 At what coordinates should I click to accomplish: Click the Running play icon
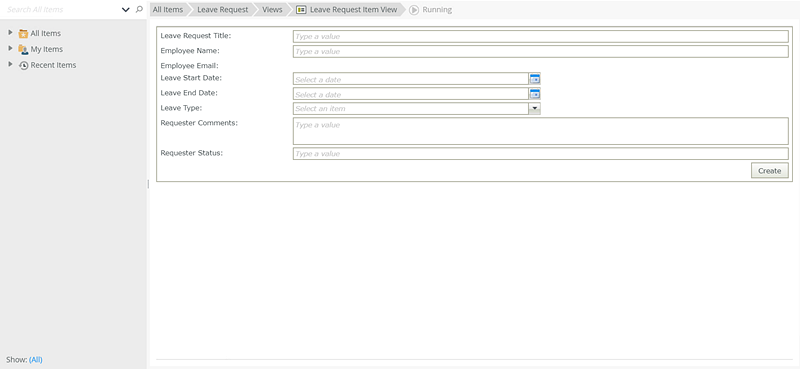[414, 10]
